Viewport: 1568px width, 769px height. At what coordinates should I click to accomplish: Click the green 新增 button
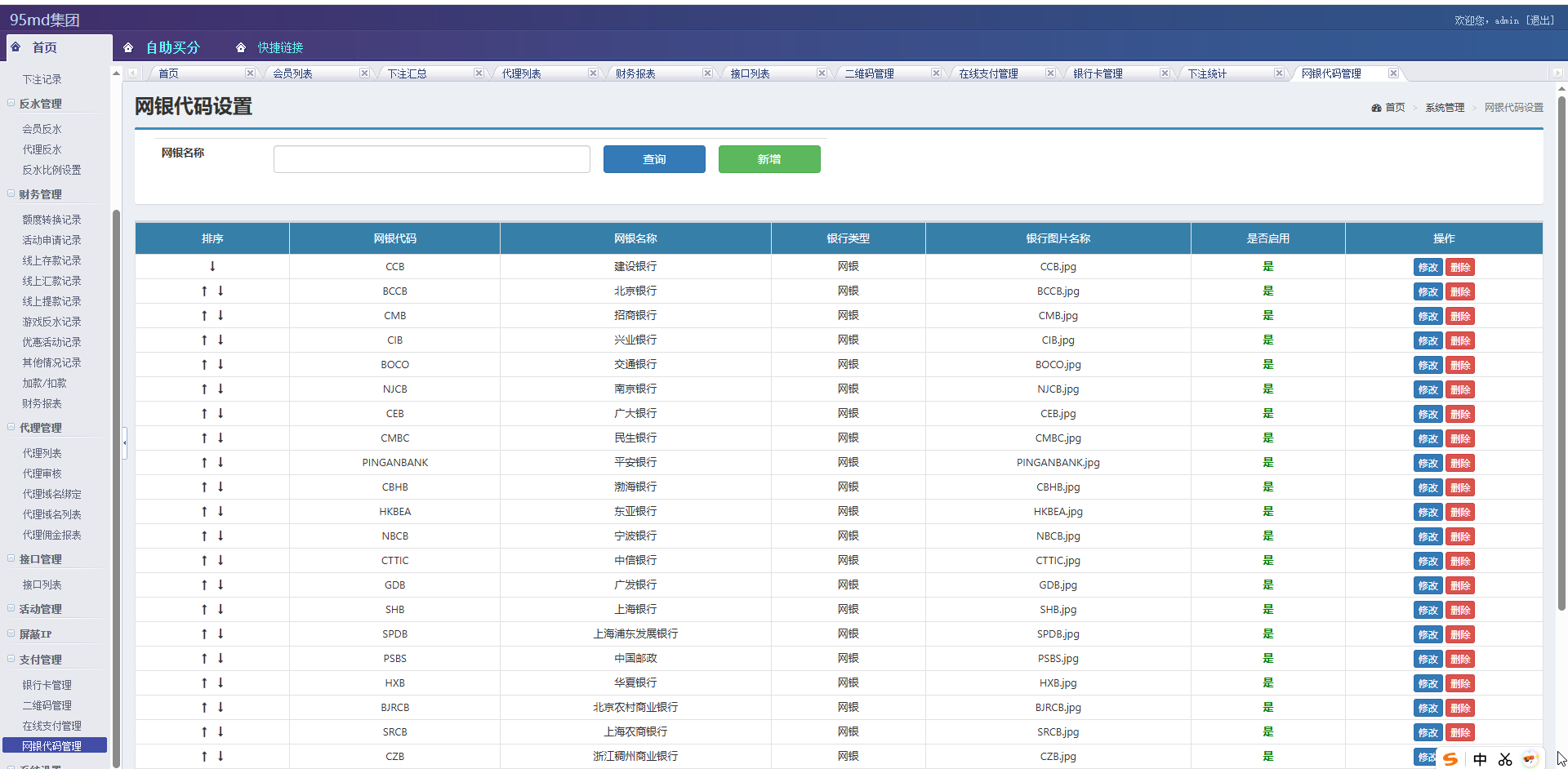coord(769,159)
